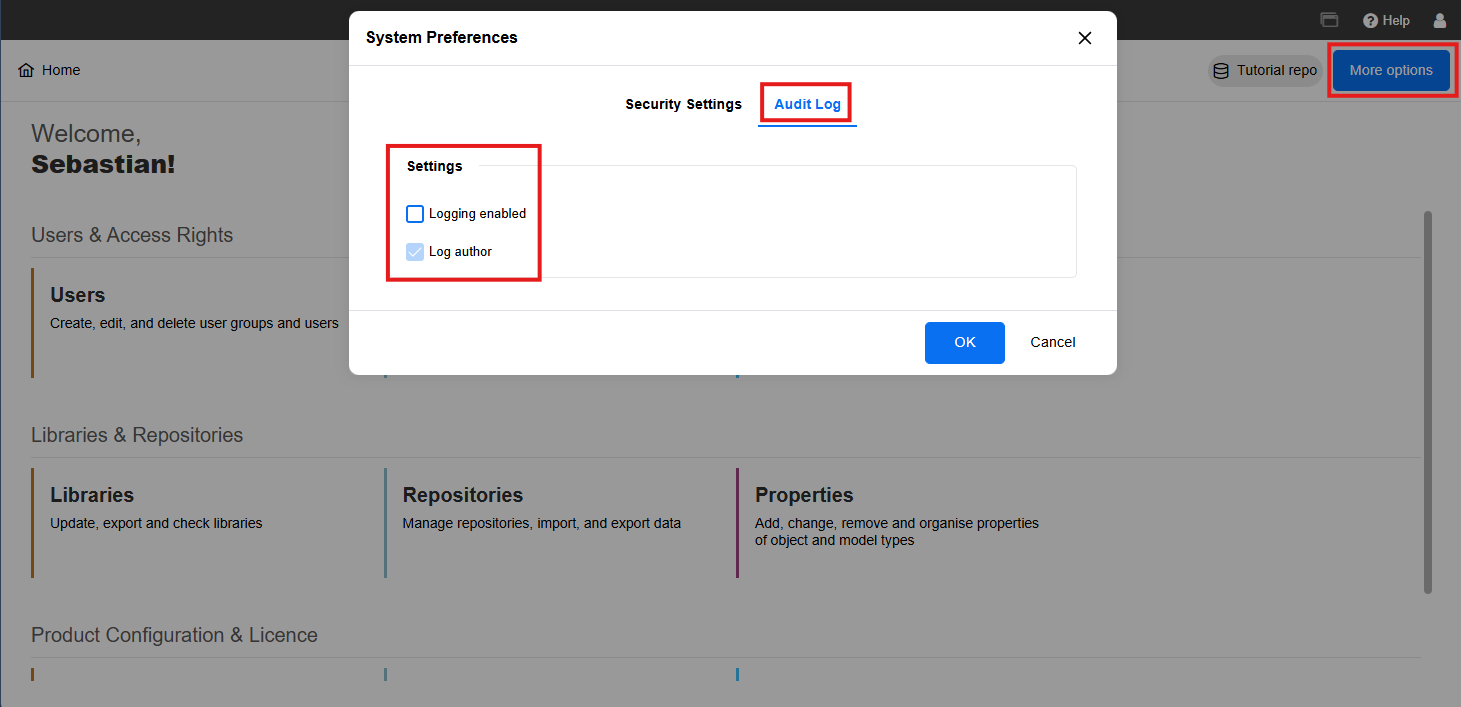1461x707 pixels.
Task: Click the Help question mark icon
Action: click(x=1369, y=20)
